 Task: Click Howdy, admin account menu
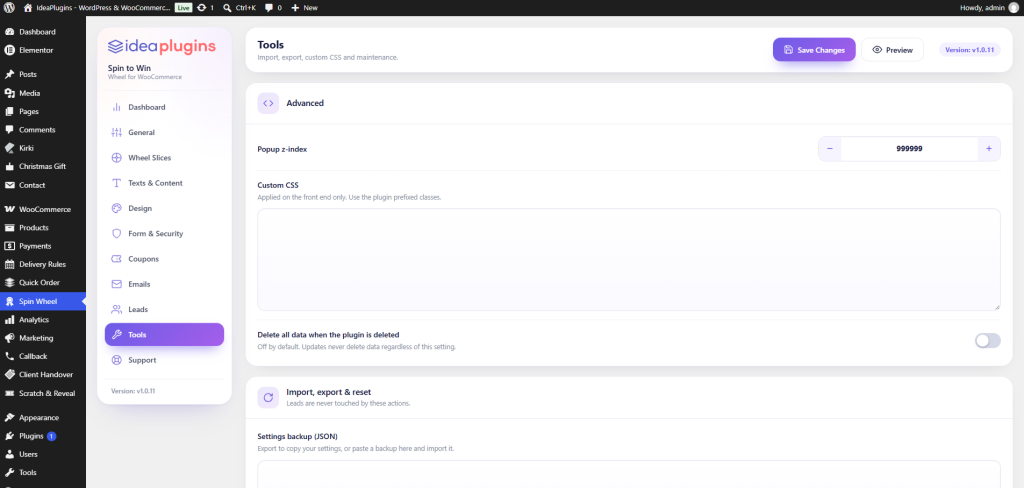click(x=989, y=8)
